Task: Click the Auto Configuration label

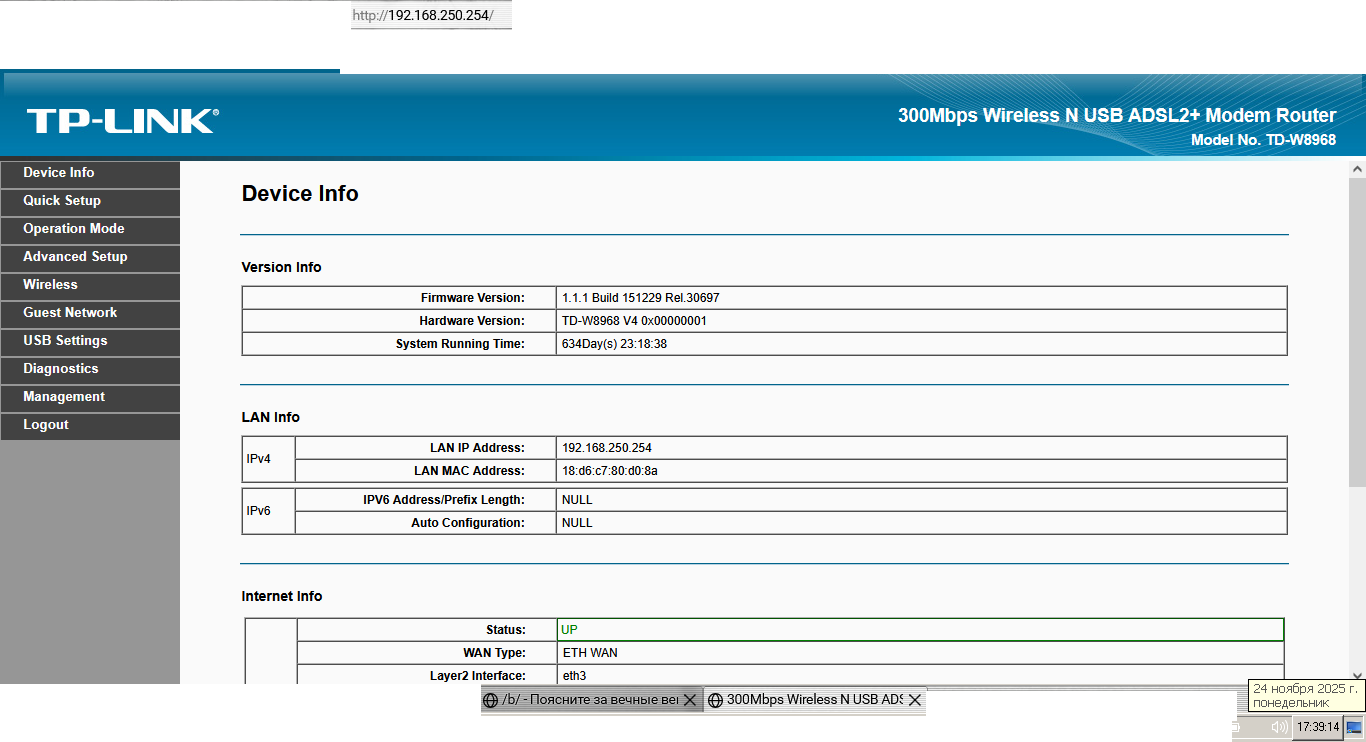Action: pyautogui.click(x=468, y=523)
